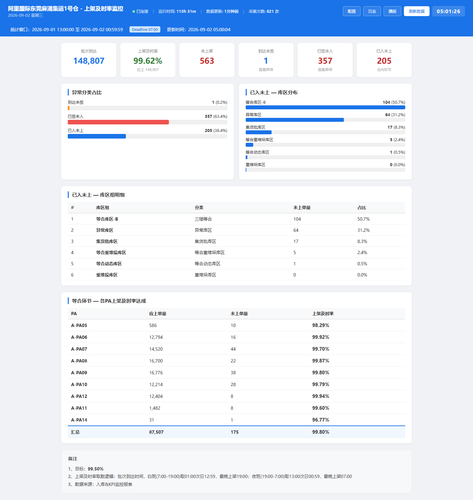Click the A-PA06 row label

click(79, 337)
